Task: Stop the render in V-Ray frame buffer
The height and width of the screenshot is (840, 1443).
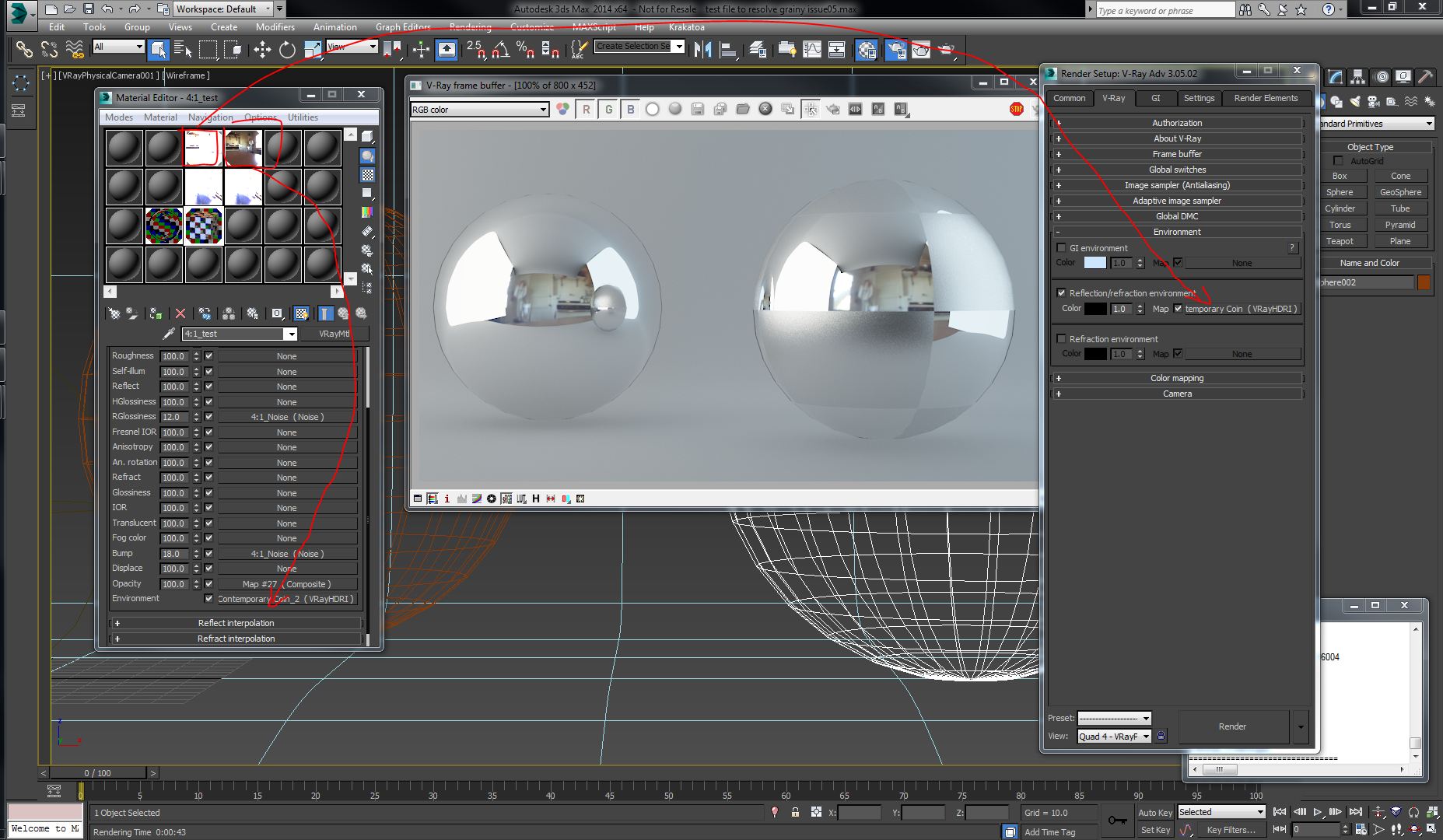Action: pyautogui.click(x=1016, y=109)
